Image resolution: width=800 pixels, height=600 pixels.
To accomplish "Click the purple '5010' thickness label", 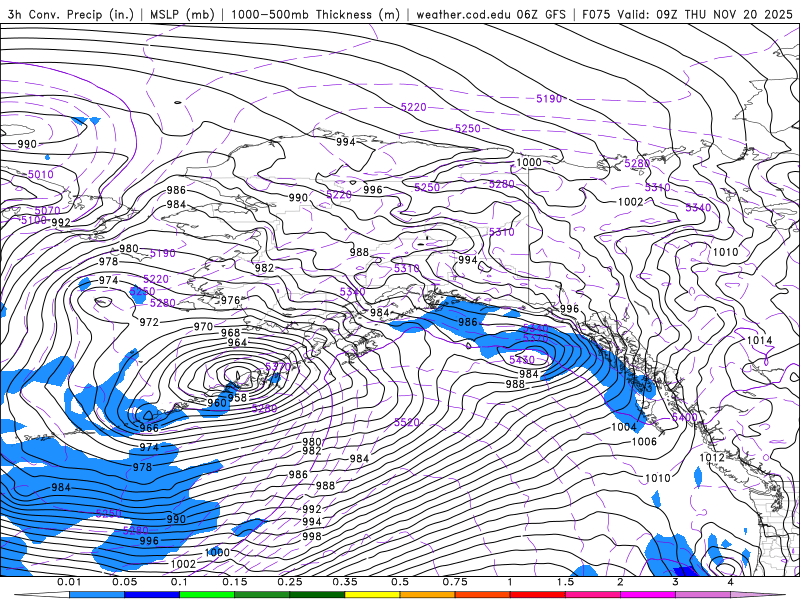I will tap(40, 174).
